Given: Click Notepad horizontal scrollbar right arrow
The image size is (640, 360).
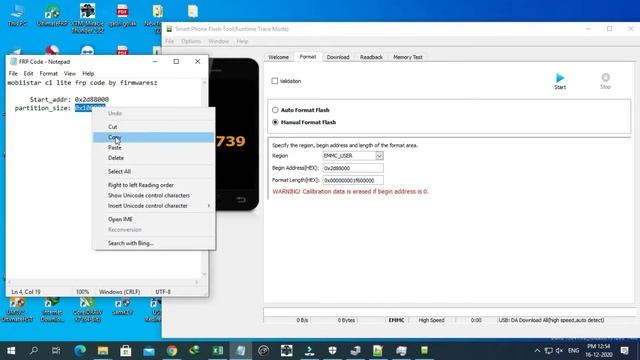Looking at the screenshot, I should tap(197, 282).
